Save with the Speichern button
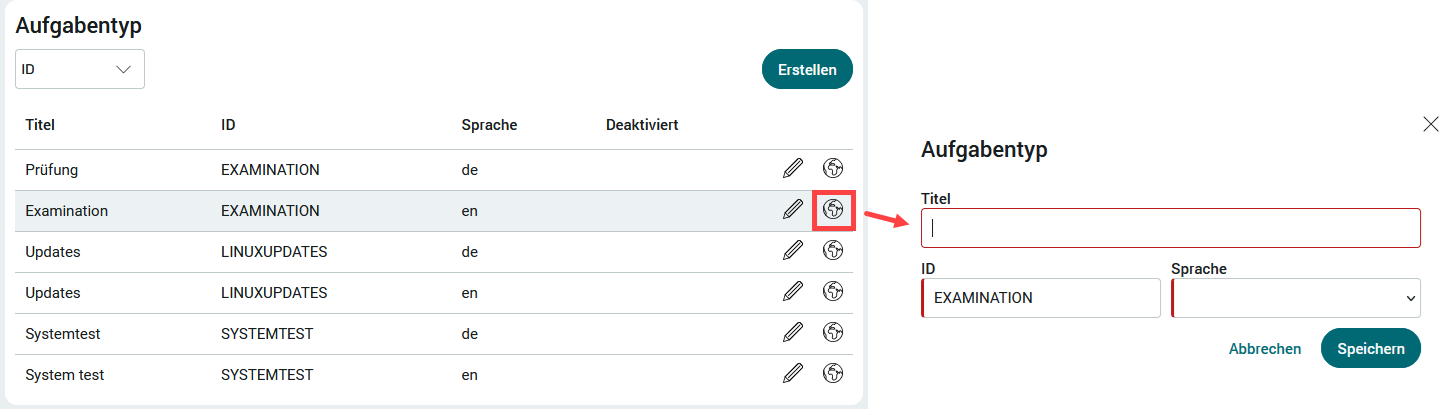 [1371, 348]
